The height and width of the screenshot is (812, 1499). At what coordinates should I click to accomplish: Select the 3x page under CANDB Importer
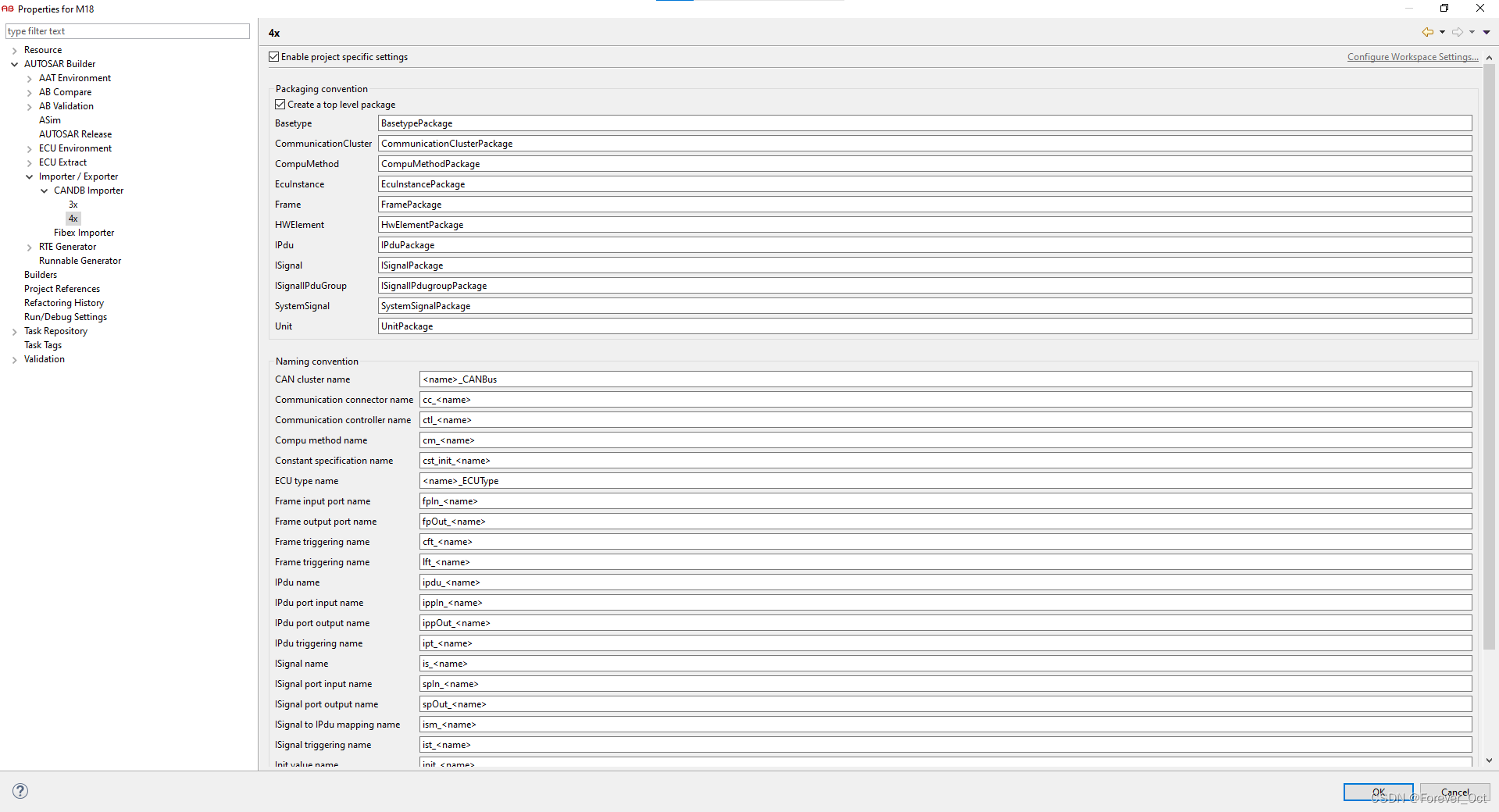click(x=73, y=204)
